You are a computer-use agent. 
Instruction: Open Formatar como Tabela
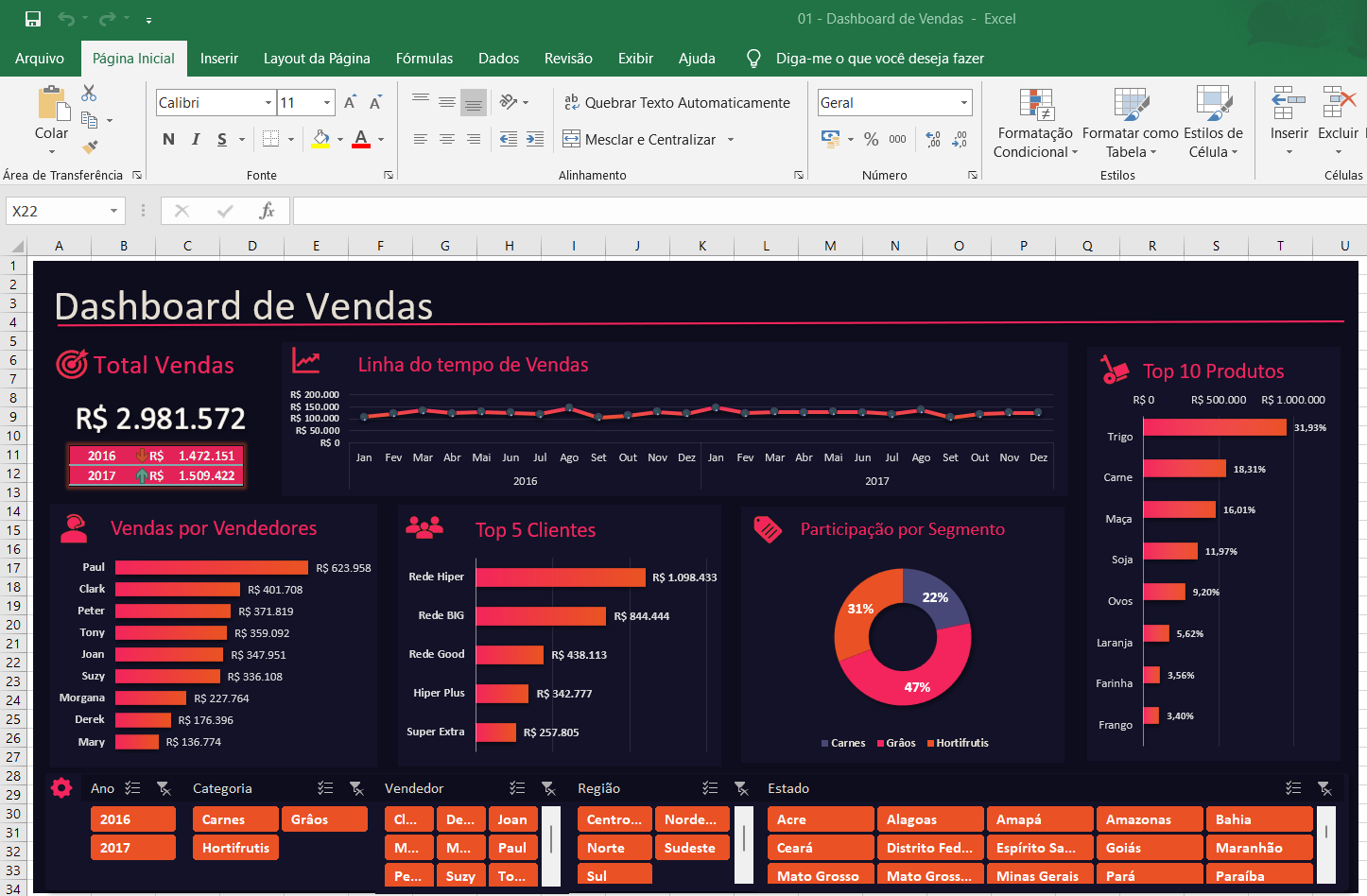click(1131, 123)
